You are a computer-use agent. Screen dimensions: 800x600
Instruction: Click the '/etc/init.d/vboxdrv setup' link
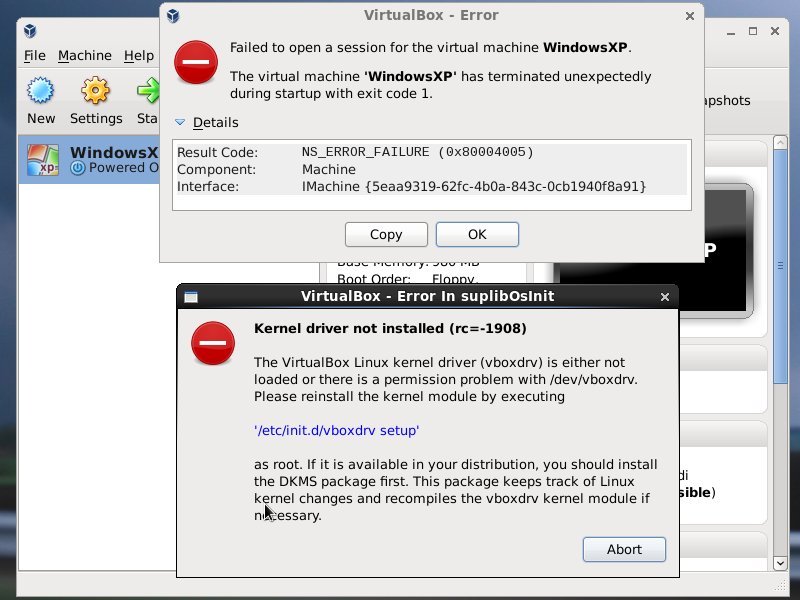pyautogui.click(x=336, y=430)
